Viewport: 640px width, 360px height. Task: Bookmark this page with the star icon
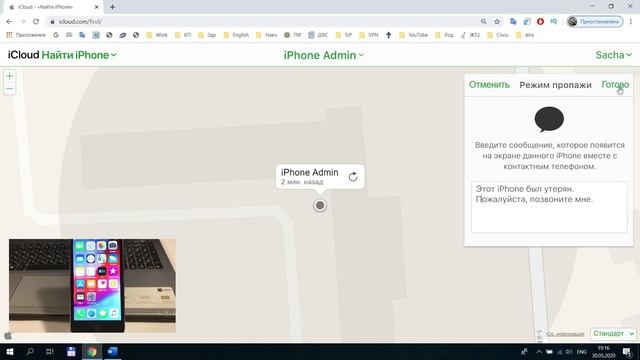pyautogui.click(x=497, y=21)
